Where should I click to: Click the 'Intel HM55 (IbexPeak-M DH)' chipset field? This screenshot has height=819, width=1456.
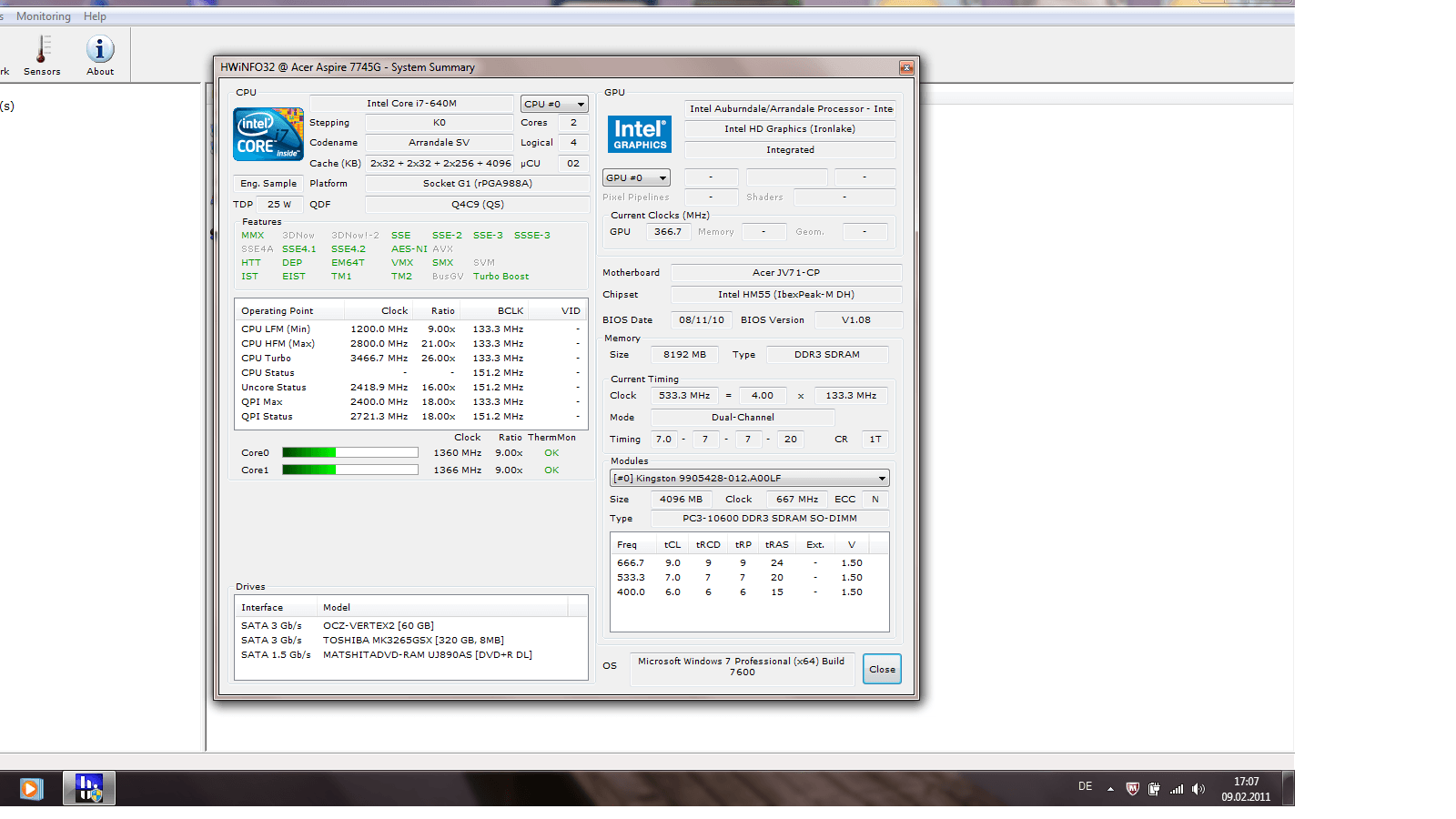pos(786,295)
